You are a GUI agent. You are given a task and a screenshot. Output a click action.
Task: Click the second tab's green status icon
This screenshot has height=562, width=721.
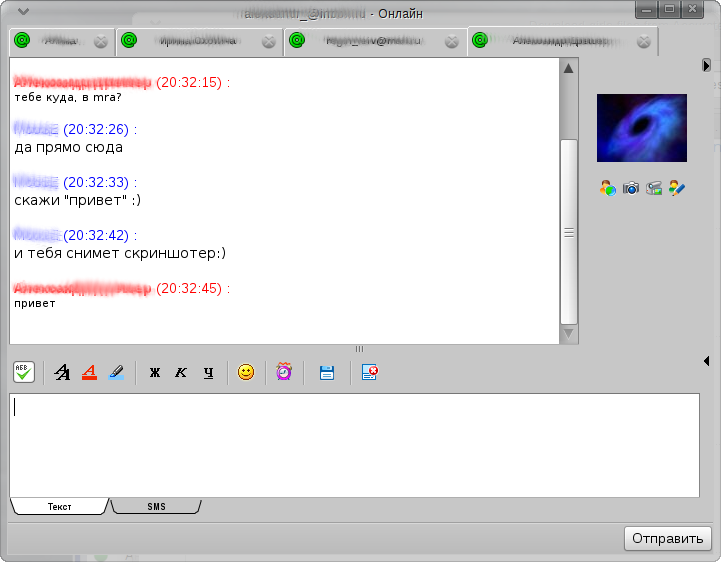point(129,40)
